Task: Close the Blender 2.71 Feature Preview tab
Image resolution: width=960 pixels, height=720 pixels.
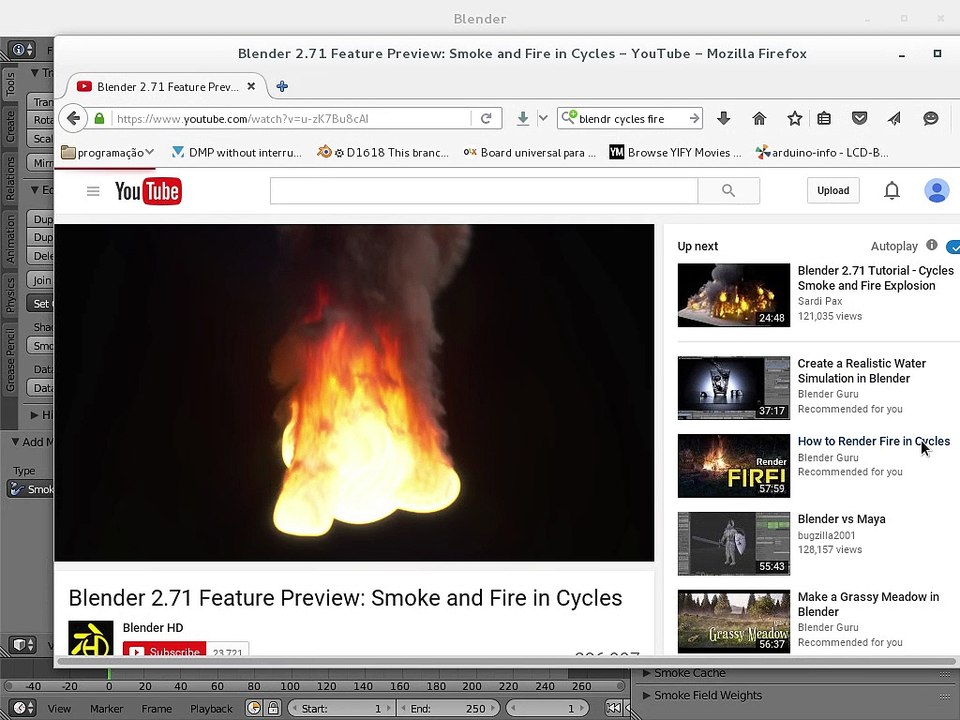Action: point(251,86)
